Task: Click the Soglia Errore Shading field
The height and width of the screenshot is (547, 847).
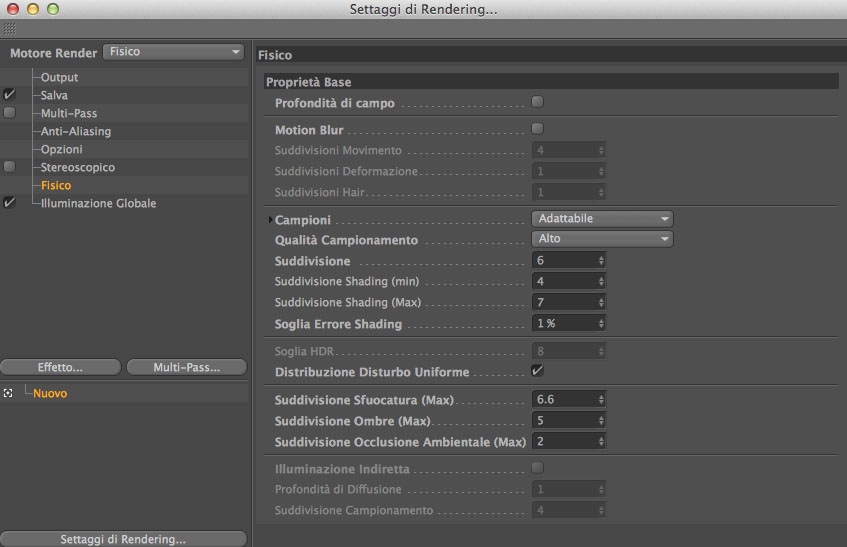Action: coord(565,323)
